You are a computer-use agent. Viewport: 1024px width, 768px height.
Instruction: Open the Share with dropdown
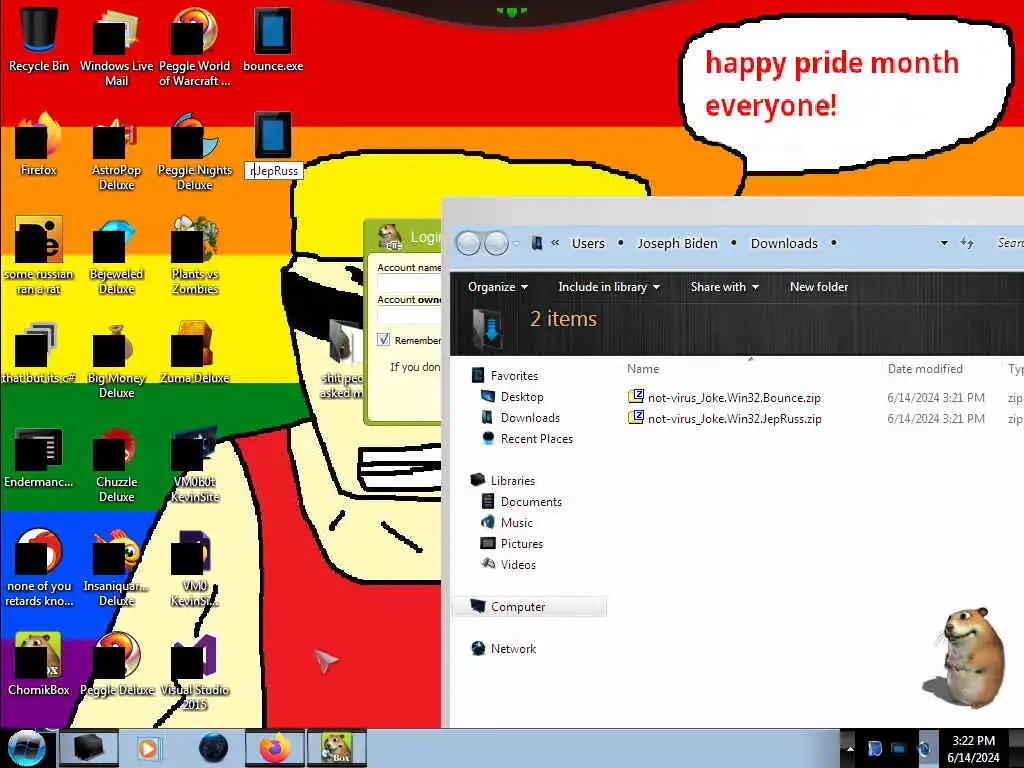click(x=724, y=287)
